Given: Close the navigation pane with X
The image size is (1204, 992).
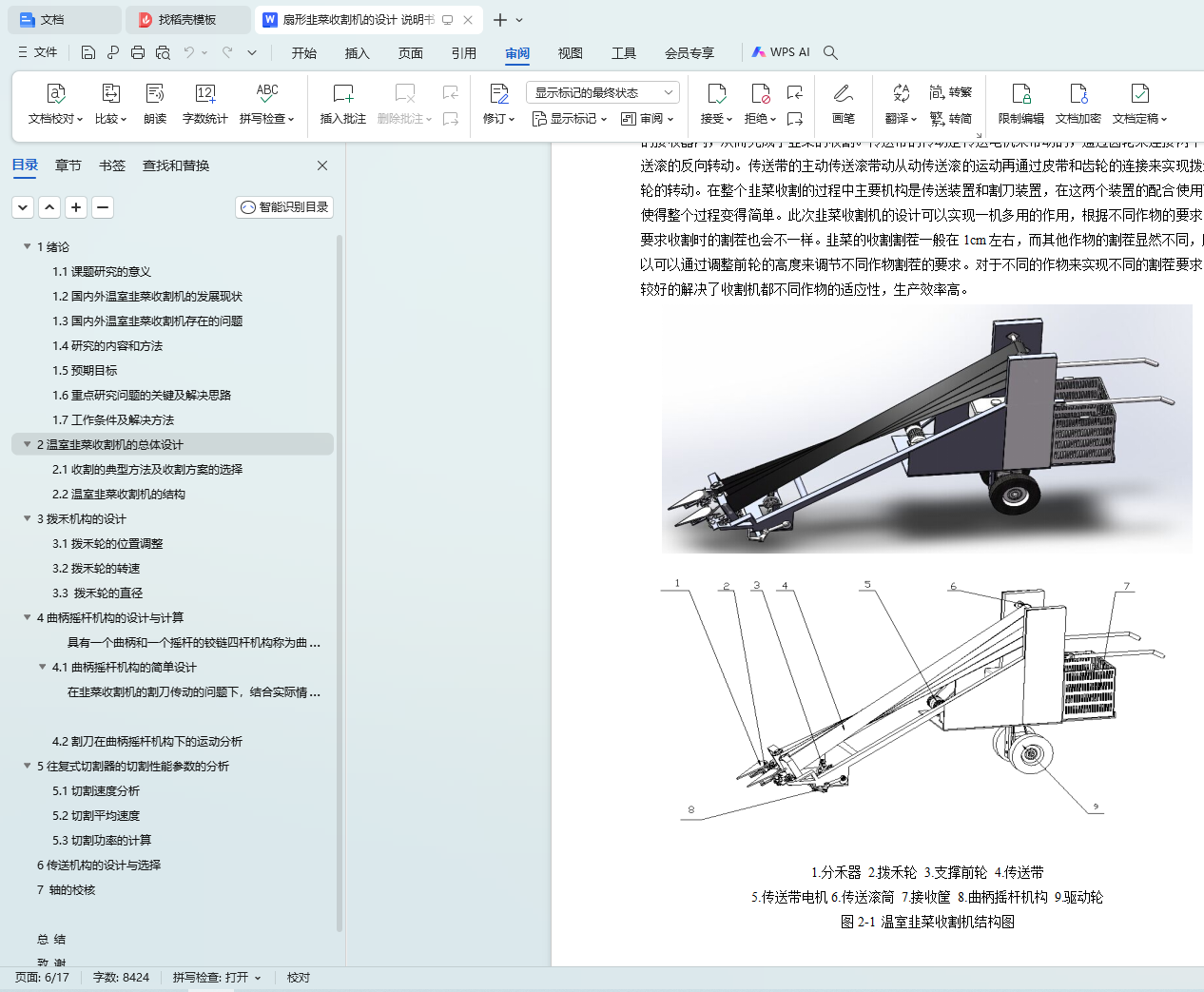Looking at the screenshot, I should point(322,165).
